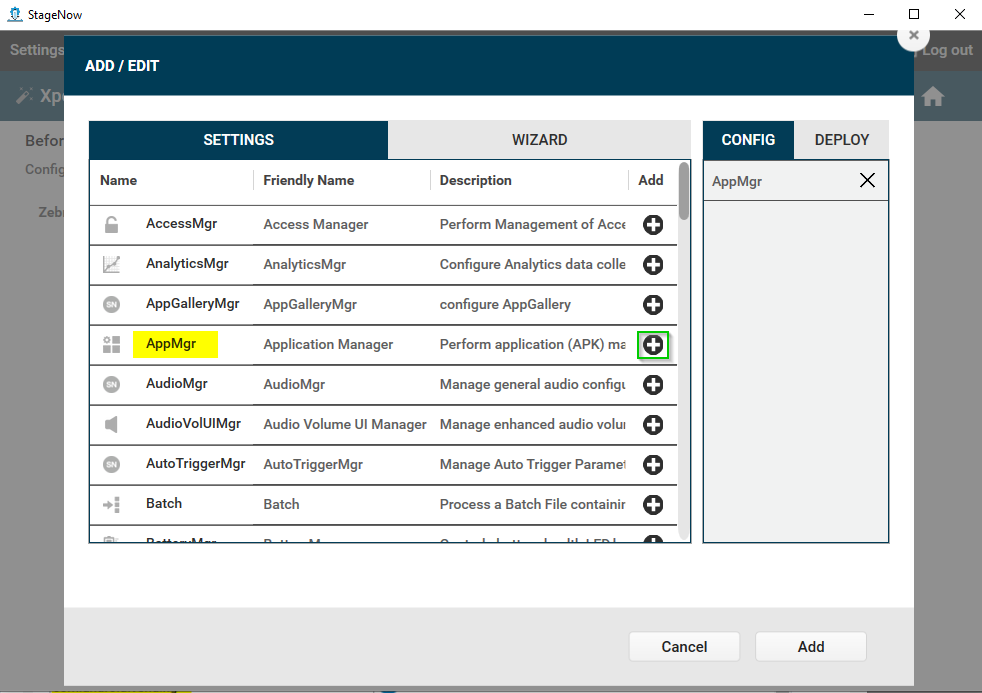Screen dimensions: 982x693
Task: Click the plus icon beside Audio Volume UI Manager
Action: pos(653,425)
